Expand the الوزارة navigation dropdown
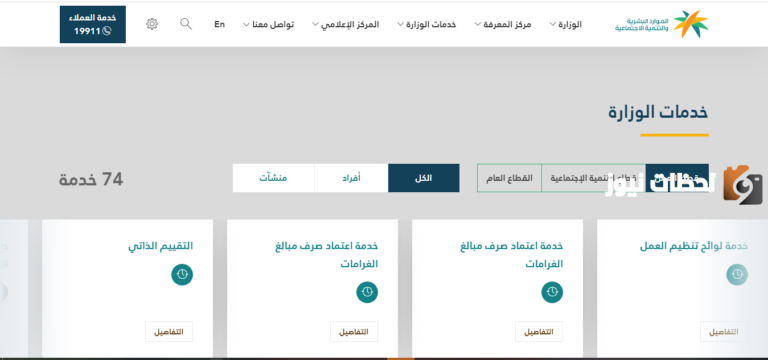The image size is (768, 360). pos(566,24)
